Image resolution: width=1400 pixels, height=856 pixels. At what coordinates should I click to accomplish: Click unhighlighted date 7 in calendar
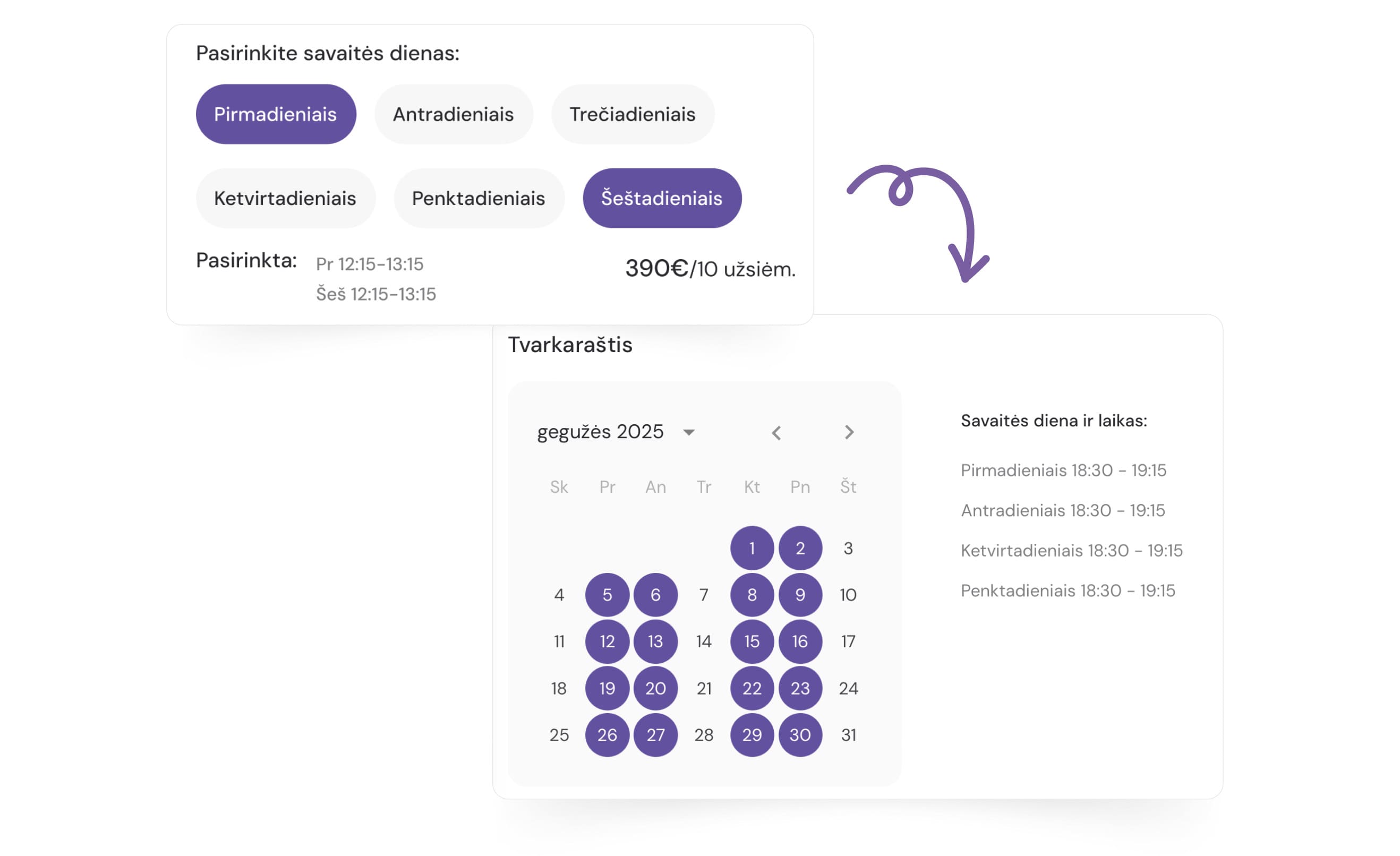tap(703, 595)
